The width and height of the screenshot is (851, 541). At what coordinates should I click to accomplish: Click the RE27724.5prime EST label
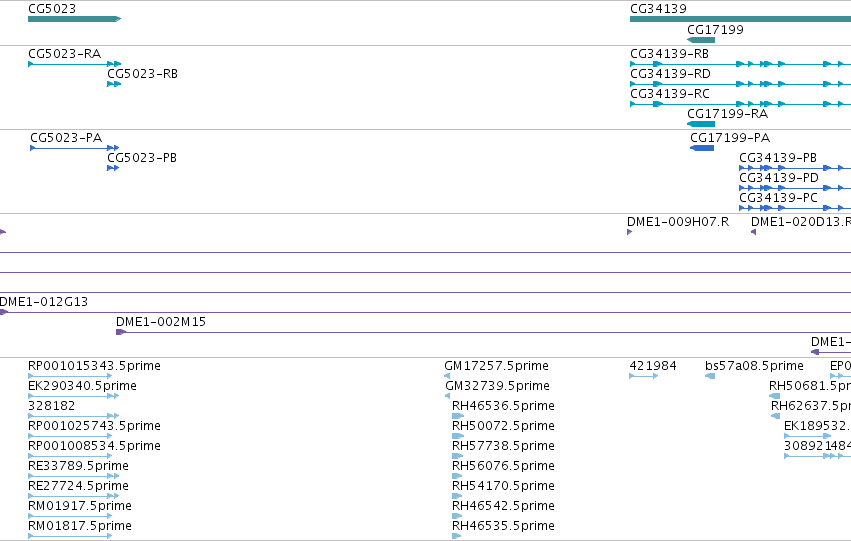78,486
